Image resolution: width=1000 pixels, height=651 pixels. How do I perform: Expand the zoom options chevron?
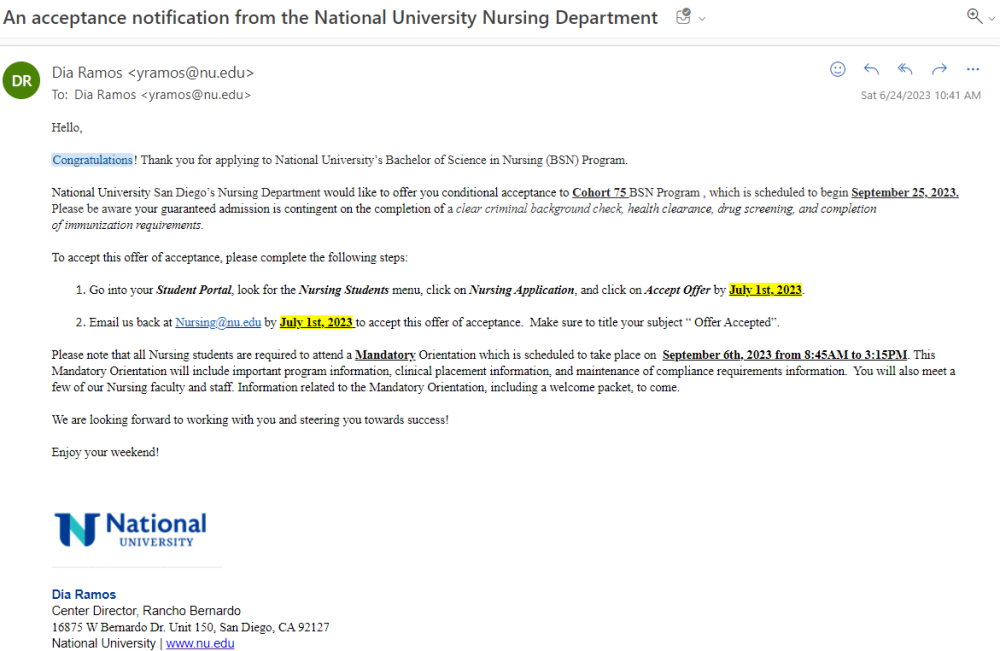tap(992, 18)
